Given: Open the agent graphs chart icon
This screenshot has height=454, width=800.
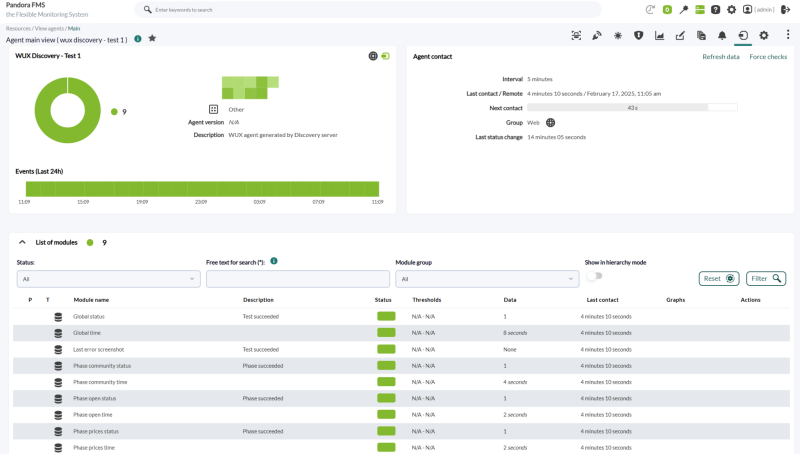Looking at the screenshot, I should coord(659,35).
